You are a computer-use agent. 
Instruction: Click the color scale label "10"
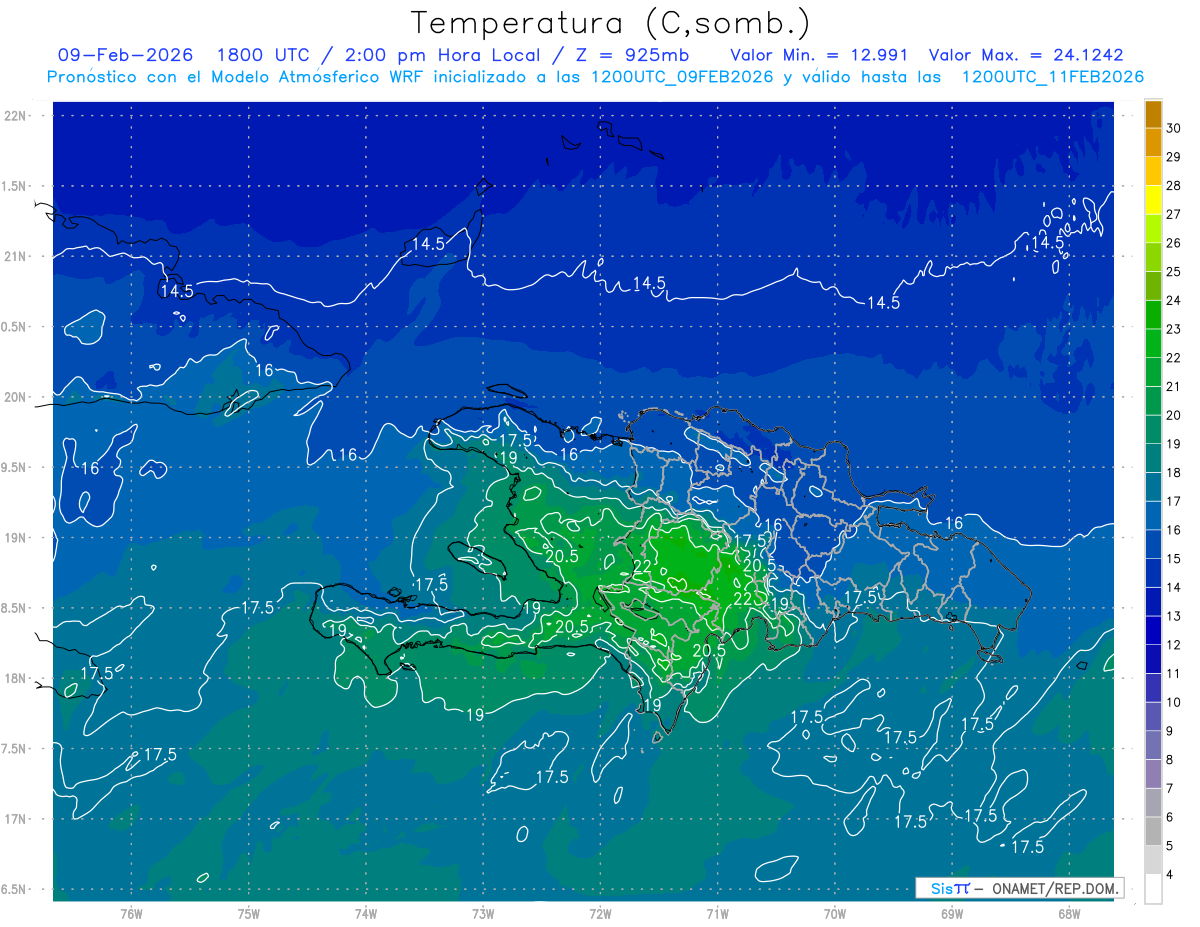pyautogui.click(x=1175, y=702)
